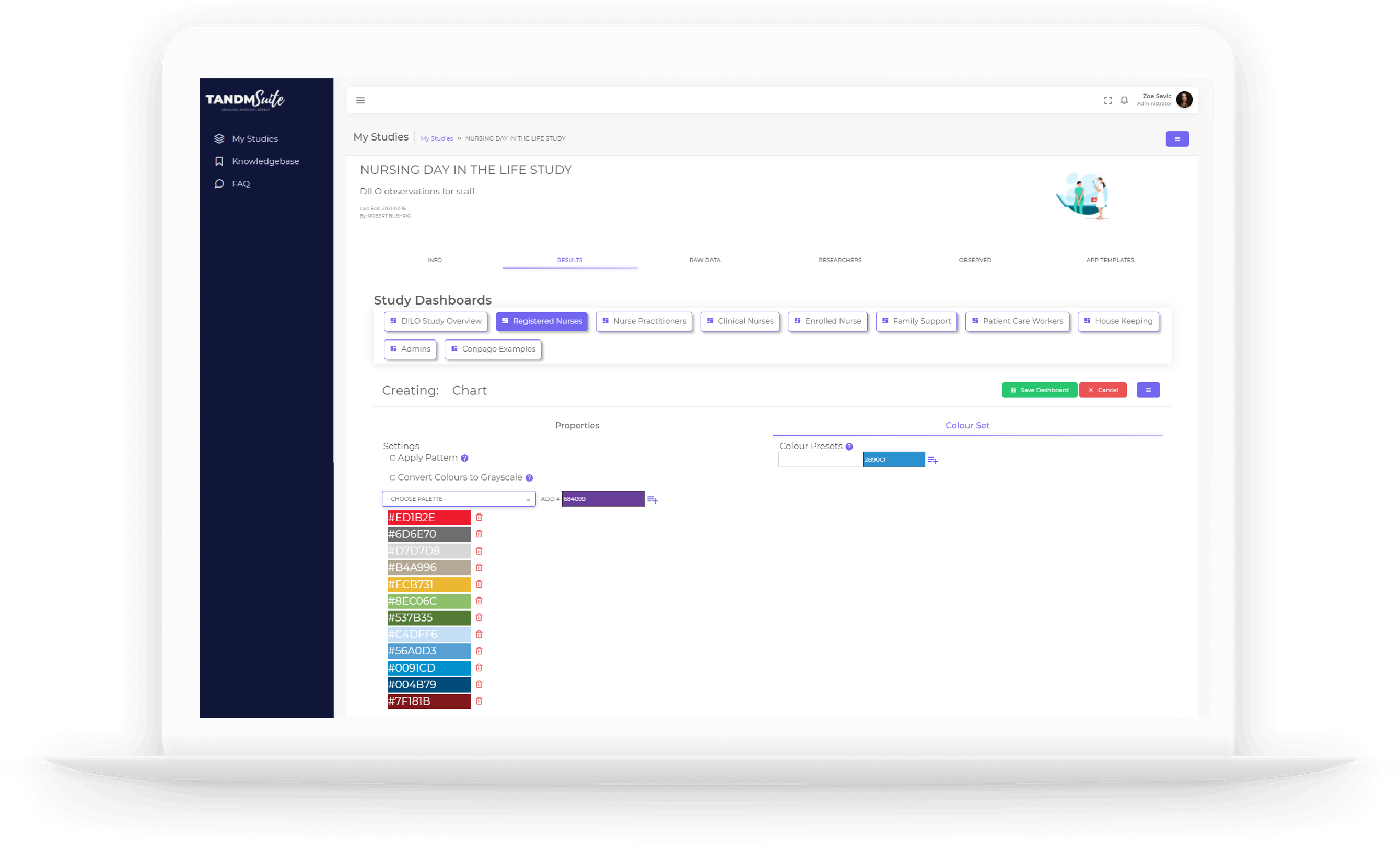Viewport: 1400px width, 843px height.
Task: Open Admins dashboard
Action: coord(410,349)
